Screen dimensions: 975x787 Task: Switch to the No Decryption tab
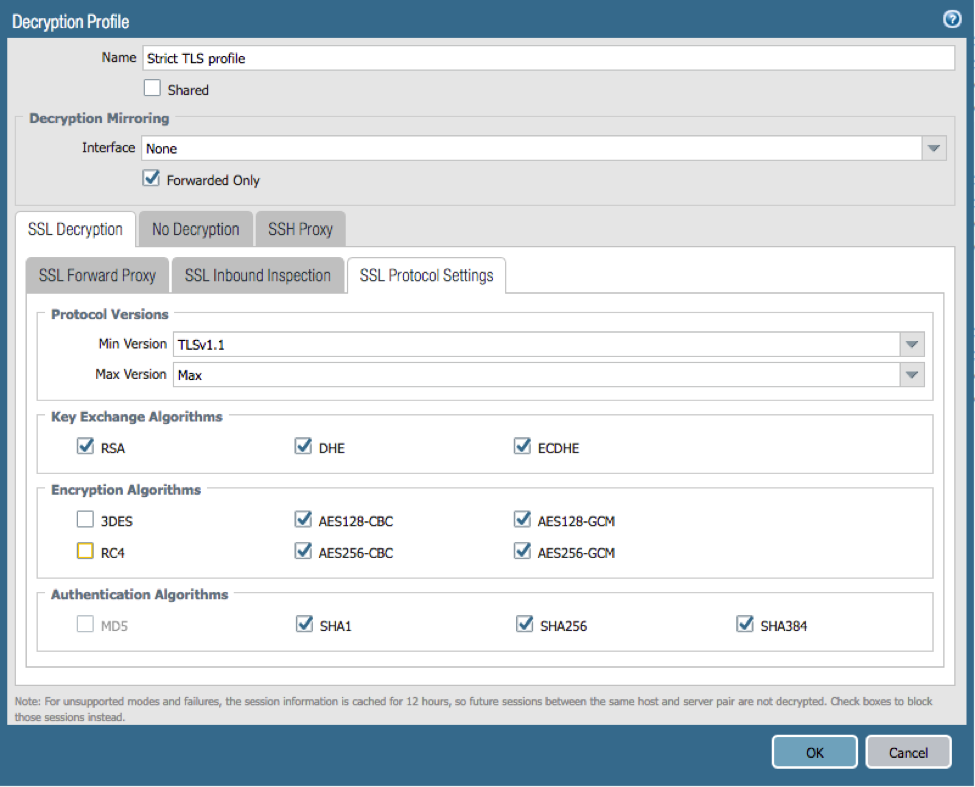tap(195, 229)
